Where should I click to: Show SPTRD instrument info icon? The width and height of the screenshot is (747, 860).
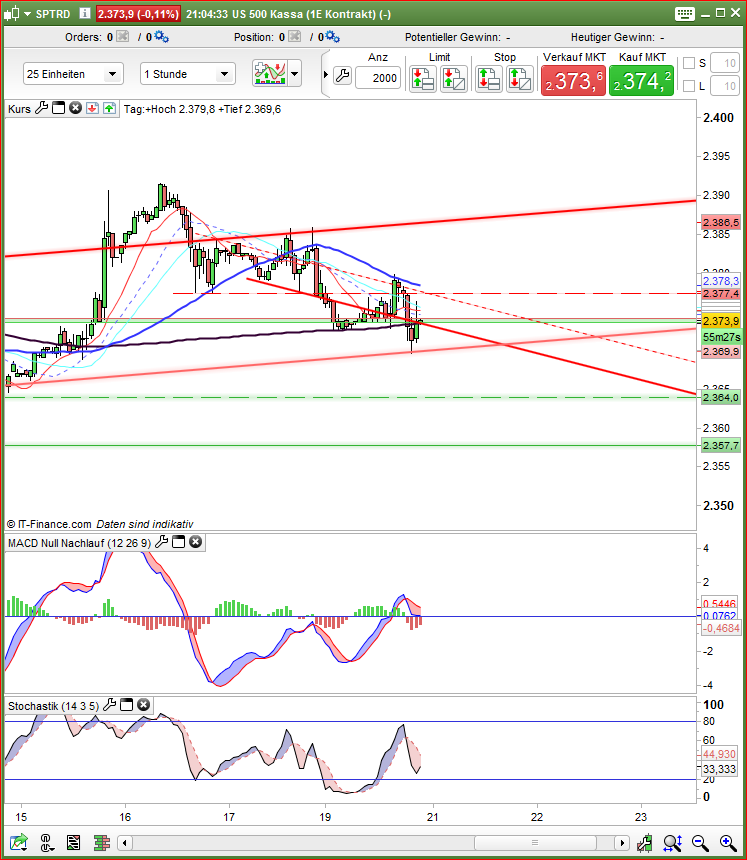pyautogui.click(x=84, y=14)
